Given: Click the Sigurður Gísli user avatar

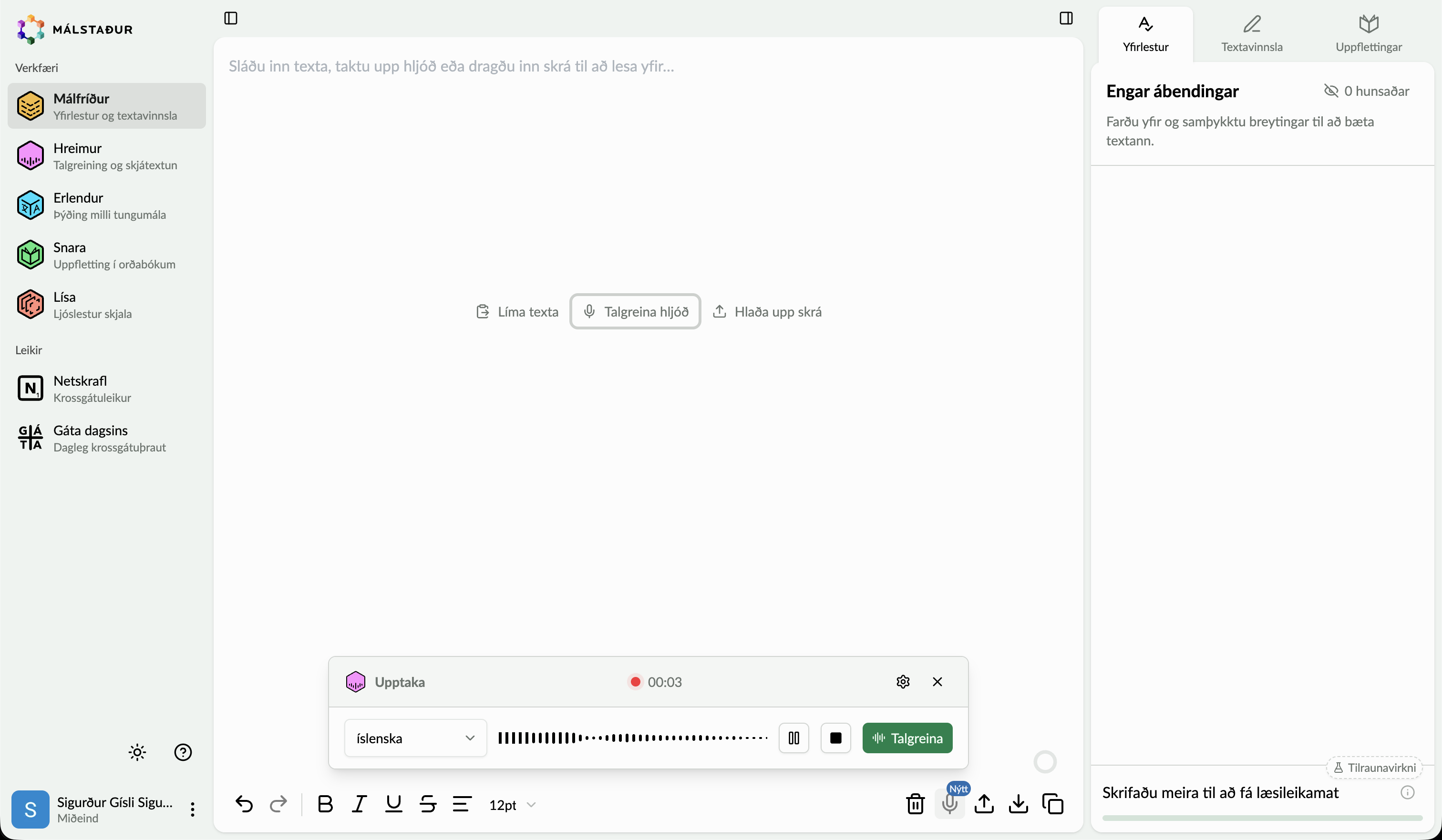Looking at the screenshot, I should (x=31, y=809).
